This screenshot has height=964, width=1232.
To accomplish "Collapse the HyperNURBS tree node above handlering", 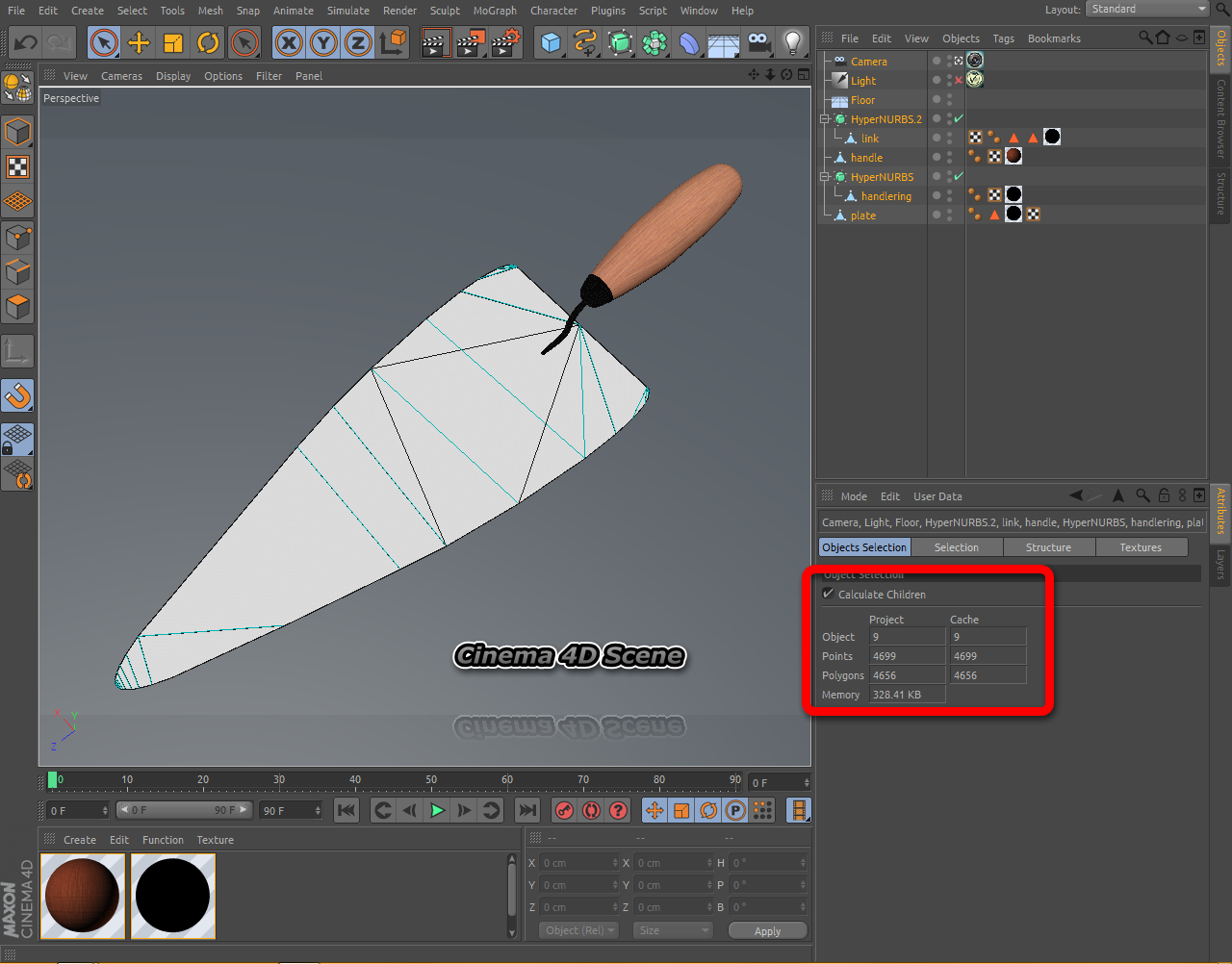I will 824,177.
